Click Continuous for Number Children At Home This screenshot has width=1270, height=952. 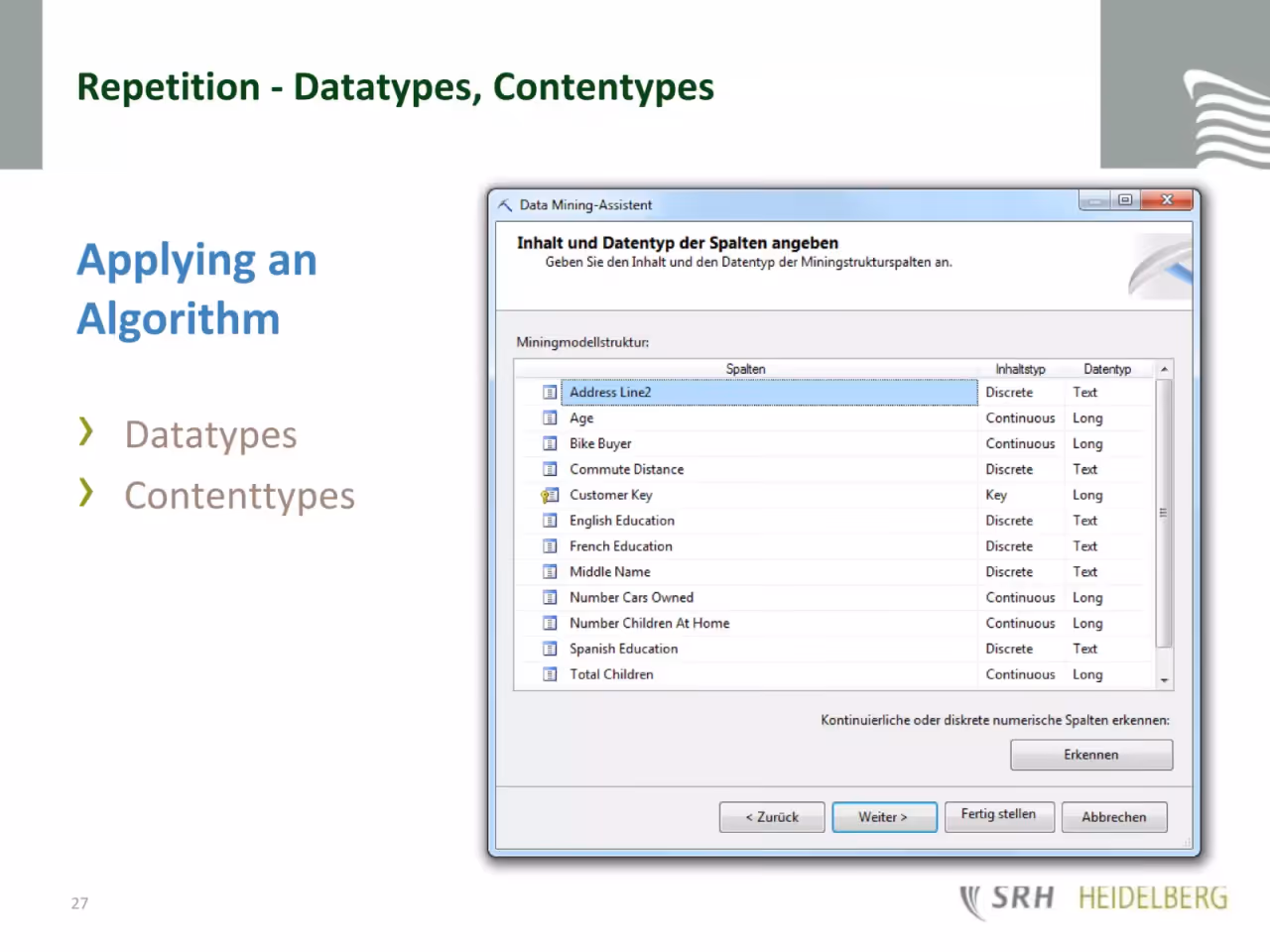tap(1020, 624)
